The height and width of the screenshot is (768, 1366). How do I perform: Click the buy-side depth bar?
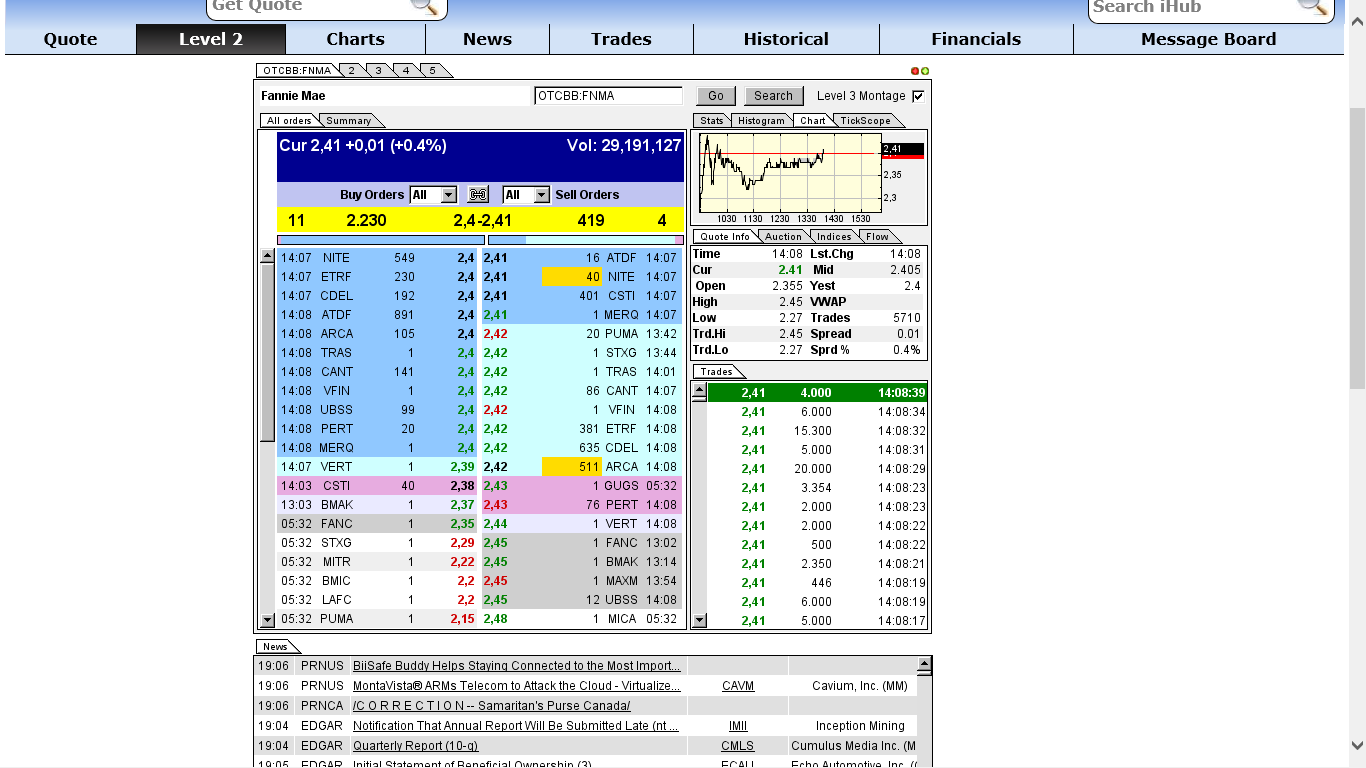[381, 240]
